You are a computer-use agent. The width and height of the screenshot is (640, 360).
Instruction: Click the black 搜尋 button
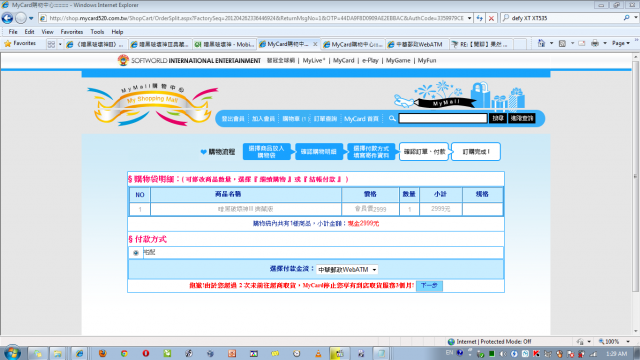pyautogui.click(x=498, y=118)
